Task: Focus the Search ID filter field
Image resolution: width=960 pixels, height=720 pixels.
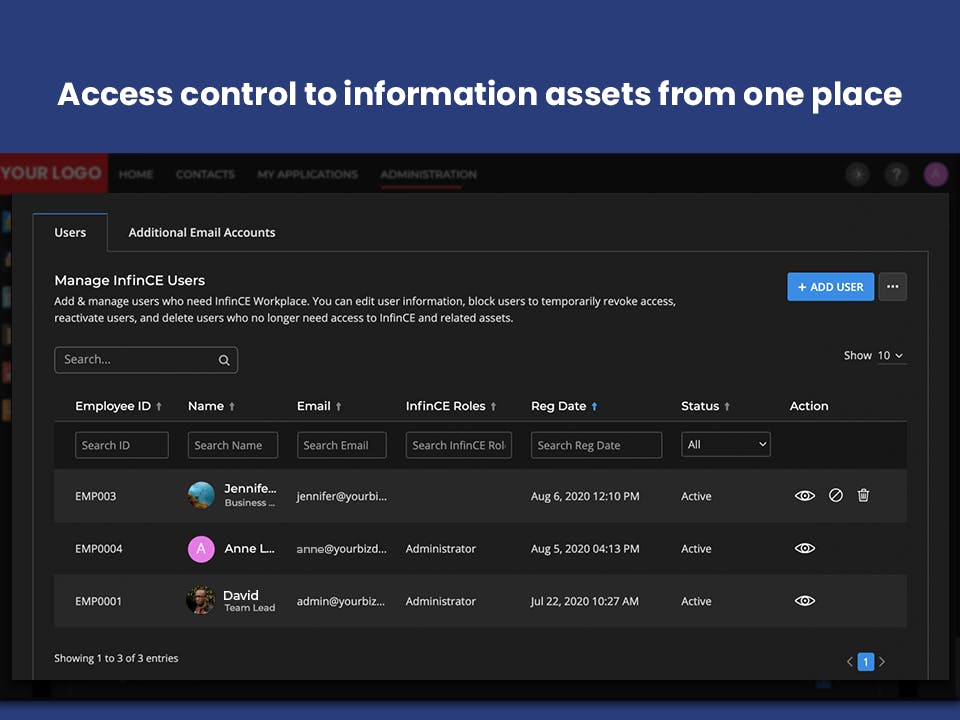Action: (x=121, y=445)
